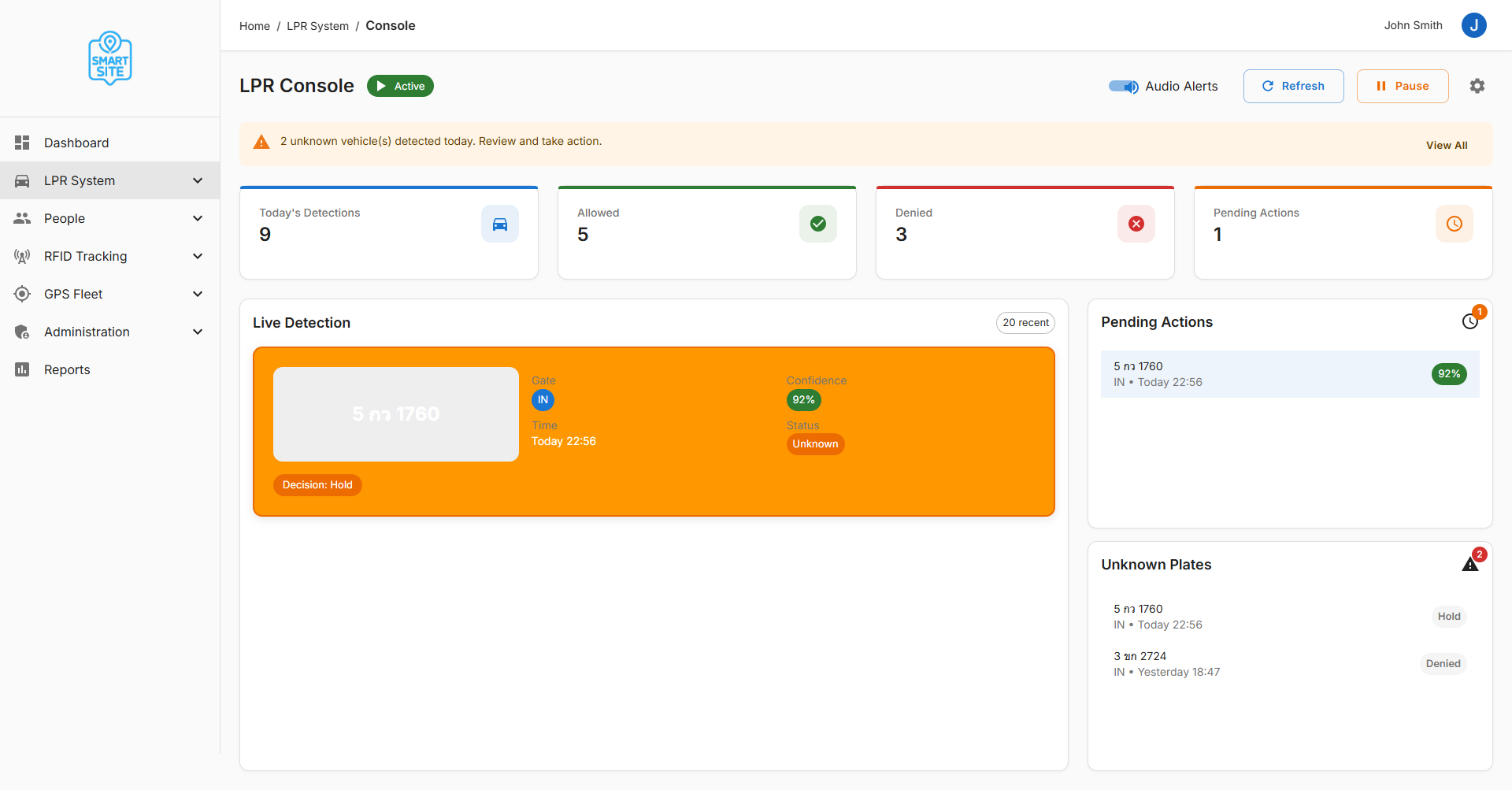The image size is (1512, 790).
Task: Expand the GPS Fleet chevron
Action: tap(198, 294)
